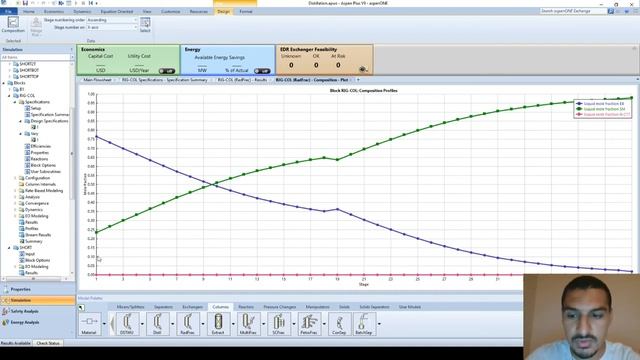This screenshot has height=360, width=640.
Task: Expand the Configuration folder in tree
Action: 16,178
